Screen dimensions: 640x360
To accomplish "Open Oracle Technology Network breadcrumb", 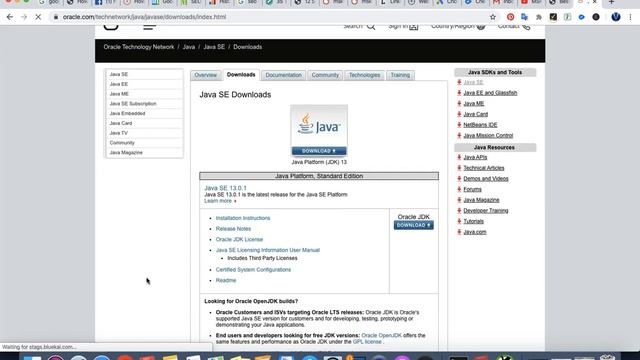I will point(139,47).
